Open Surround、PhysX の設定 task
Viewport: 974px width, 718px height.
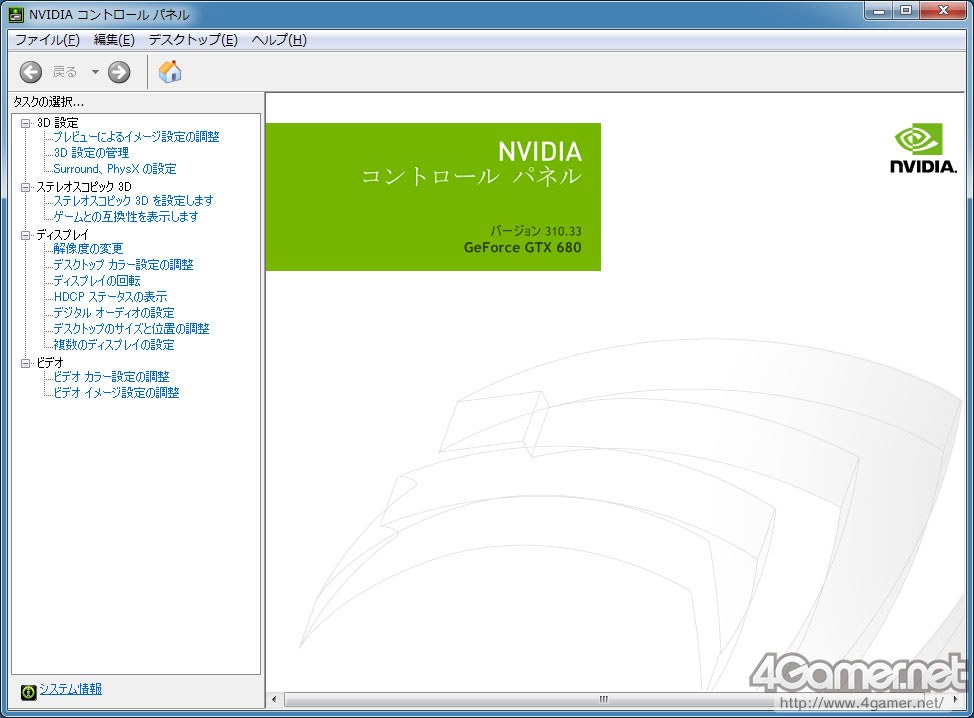(115, 169)
